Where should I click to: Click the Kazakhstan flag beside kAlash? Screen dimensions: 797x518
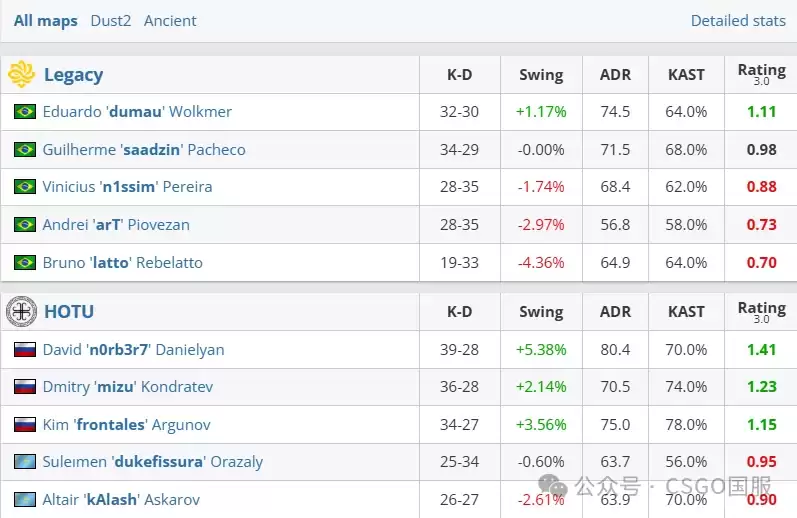tap(25, 499)
